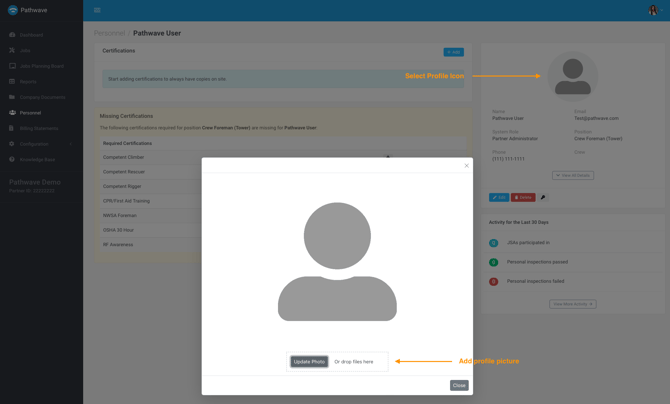Click the Add certification button

point(453,52)
